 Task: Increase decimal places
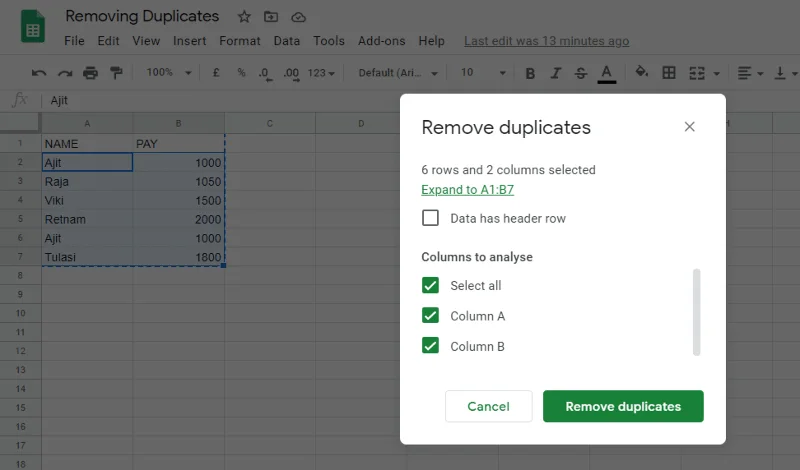pos(291,73)
